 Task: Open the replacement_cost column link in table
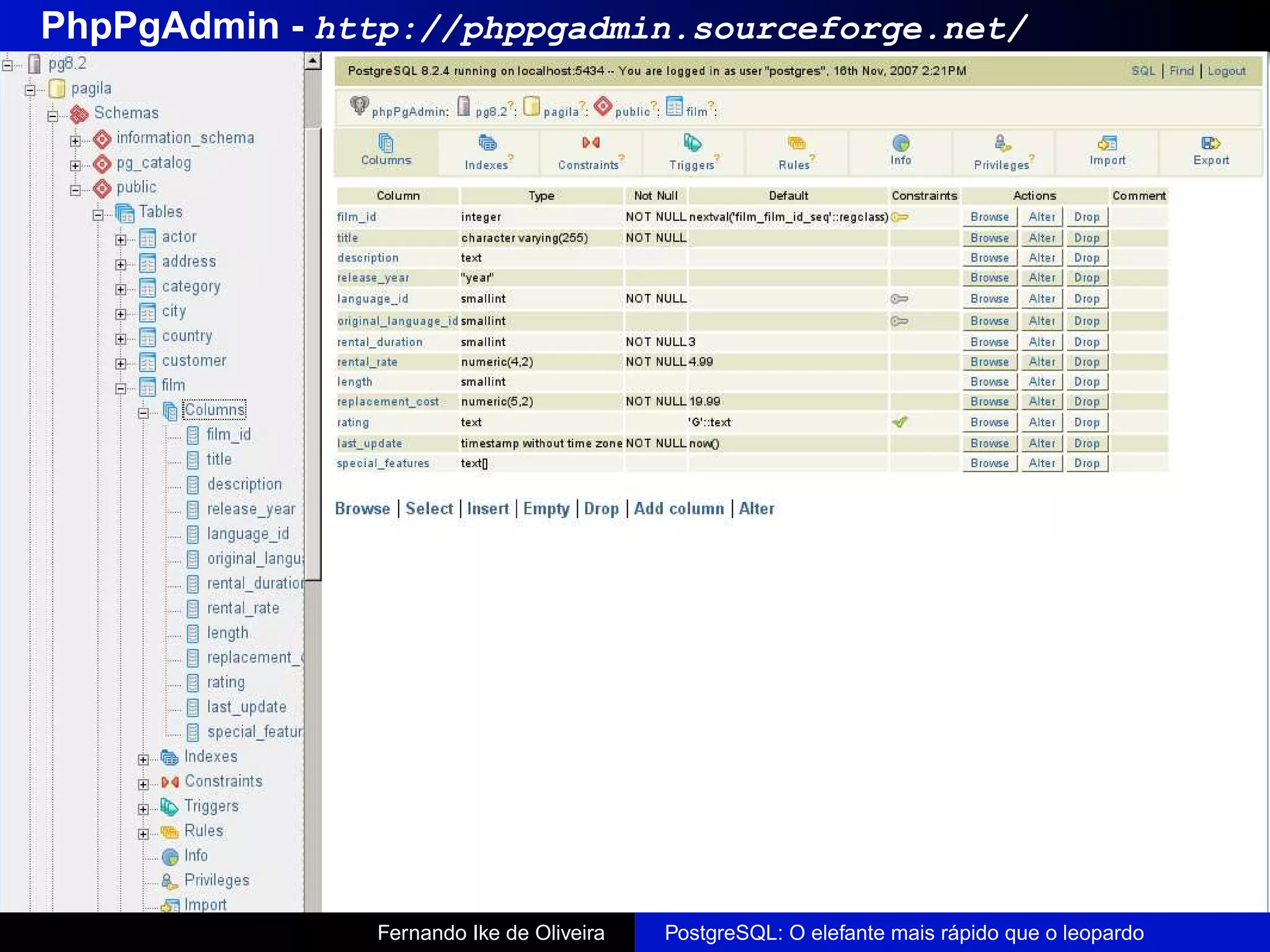click(388, 402)
